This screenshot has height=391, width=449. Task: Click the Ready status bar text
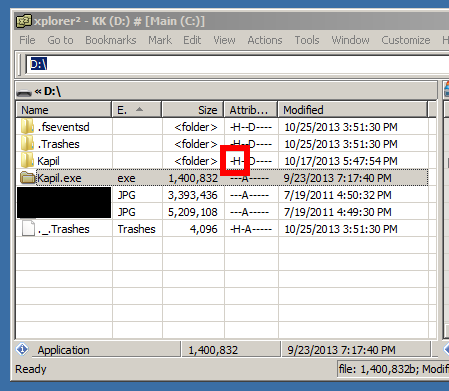coord(31,369)
